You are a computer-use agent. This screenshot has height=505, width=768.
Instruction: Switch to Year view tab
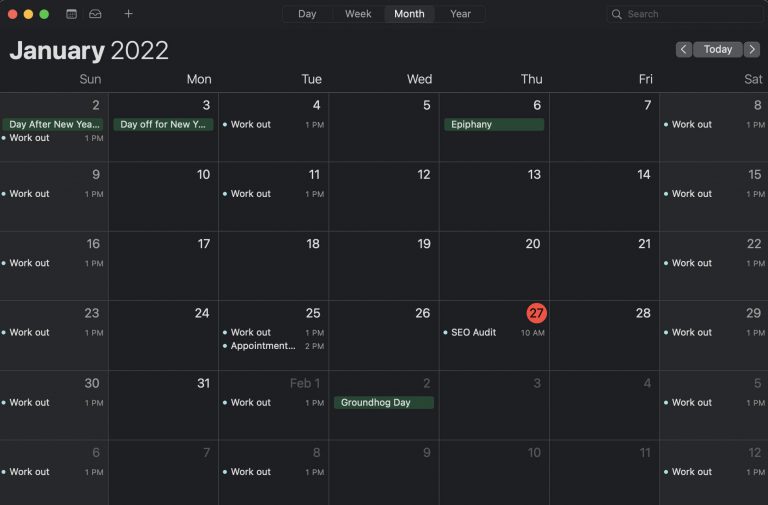point(460,14)
